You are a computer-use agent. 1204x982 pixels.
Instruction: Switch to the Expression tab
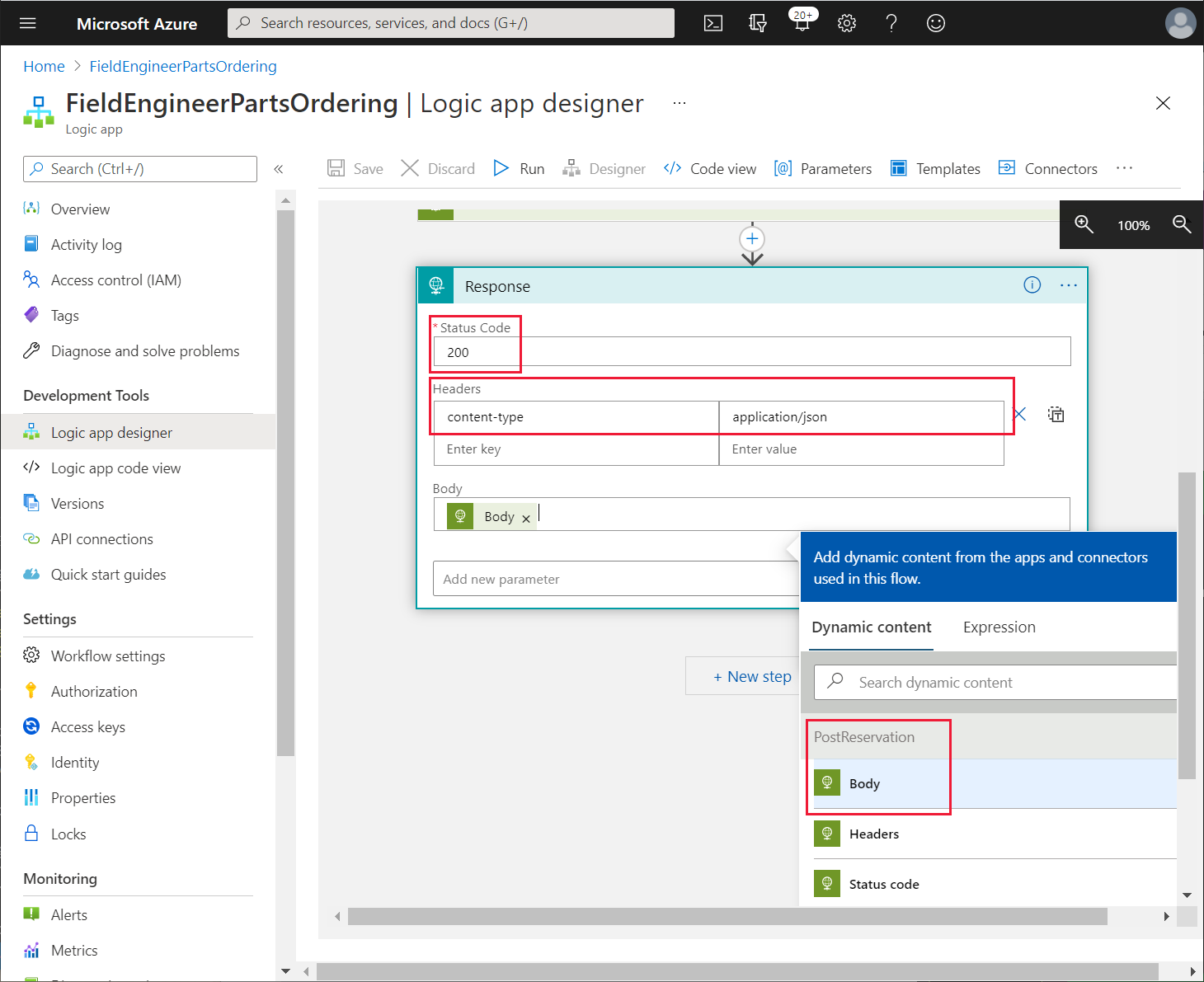[x=999, y=627]
